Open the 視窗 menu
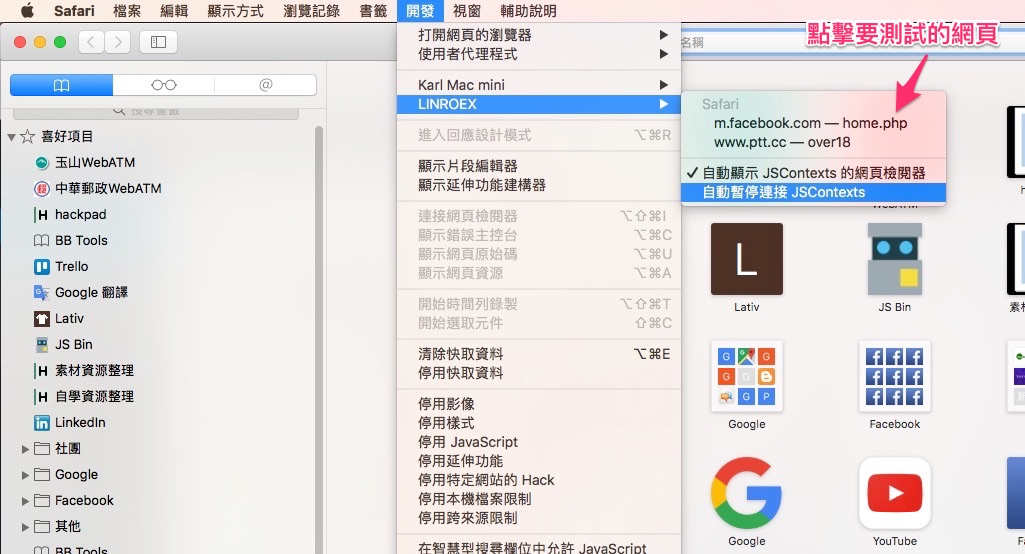Image resolution: width=1025 pixels, height=554 pixels. tap(467, 10)
